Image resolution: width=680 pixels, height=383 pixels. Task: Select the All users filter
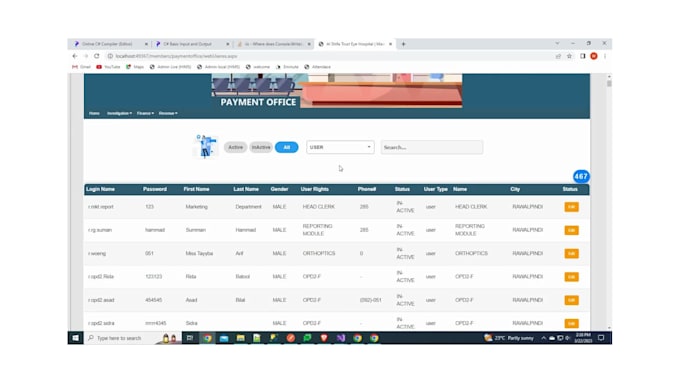coord(287,147)
